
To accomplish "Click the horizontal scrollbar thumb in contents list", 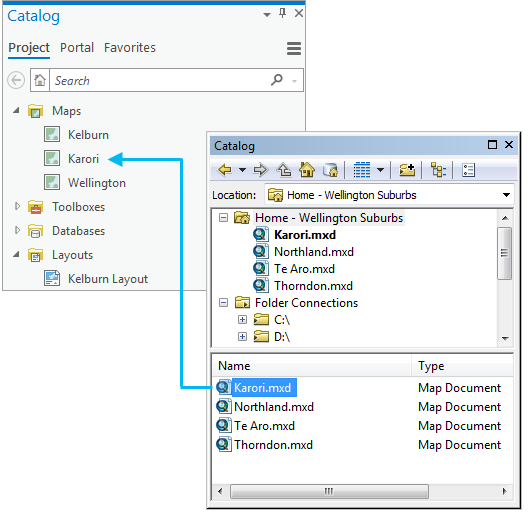I will [x=329, y=491].
